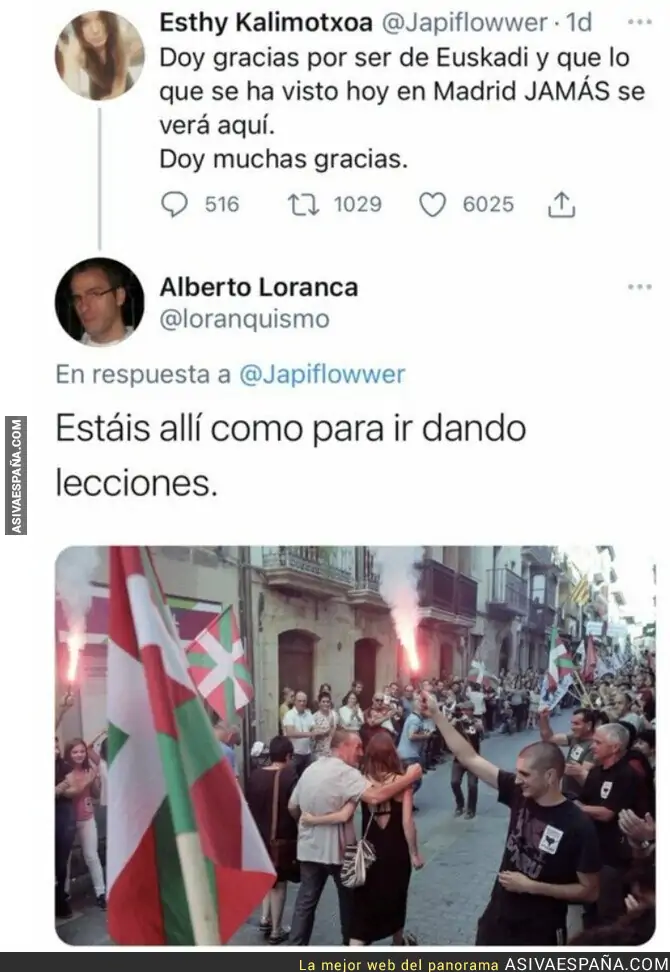Click the vertical ASIVAESPAÑA.COM watermark
670x972 pixels.
pos(15,475)
